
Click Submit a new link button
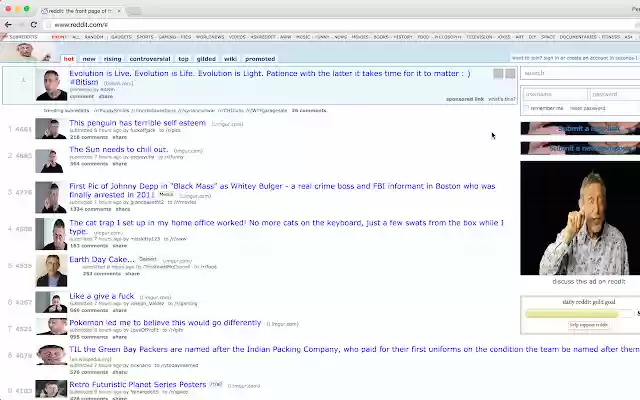(580, 129)
